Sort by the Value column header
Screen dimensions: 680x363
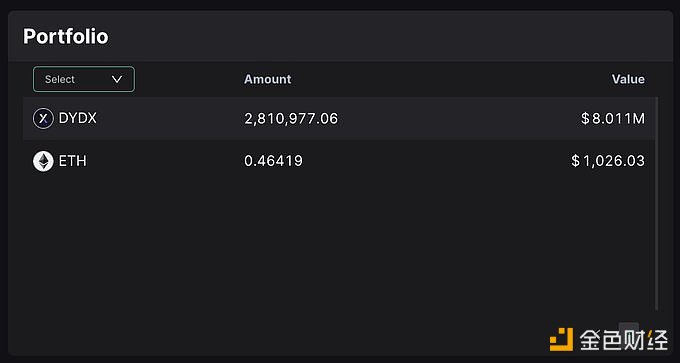(x=628, y=79)
